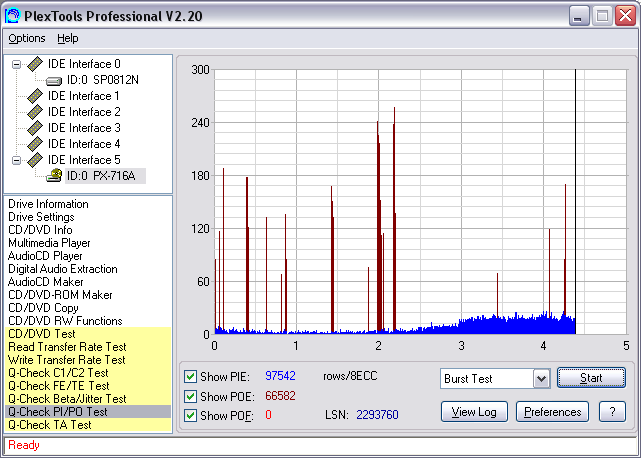Open the Options menu
This screenshot has height=458, width=641.
pyautogui.click(x=27, y=38)
